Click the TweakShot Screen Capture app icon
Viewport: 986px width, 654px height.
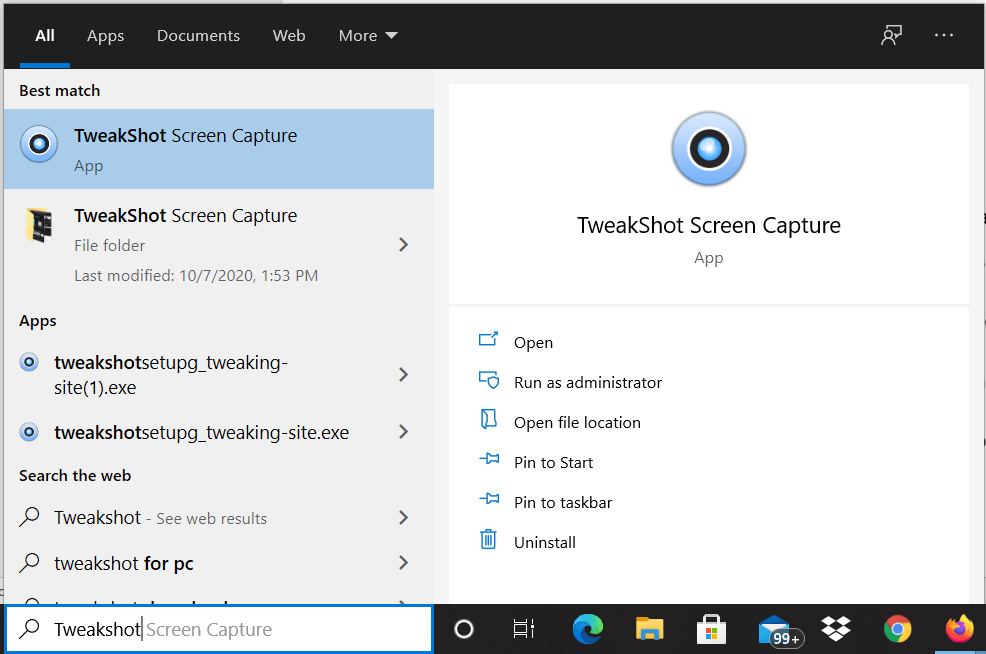(38, 143)
